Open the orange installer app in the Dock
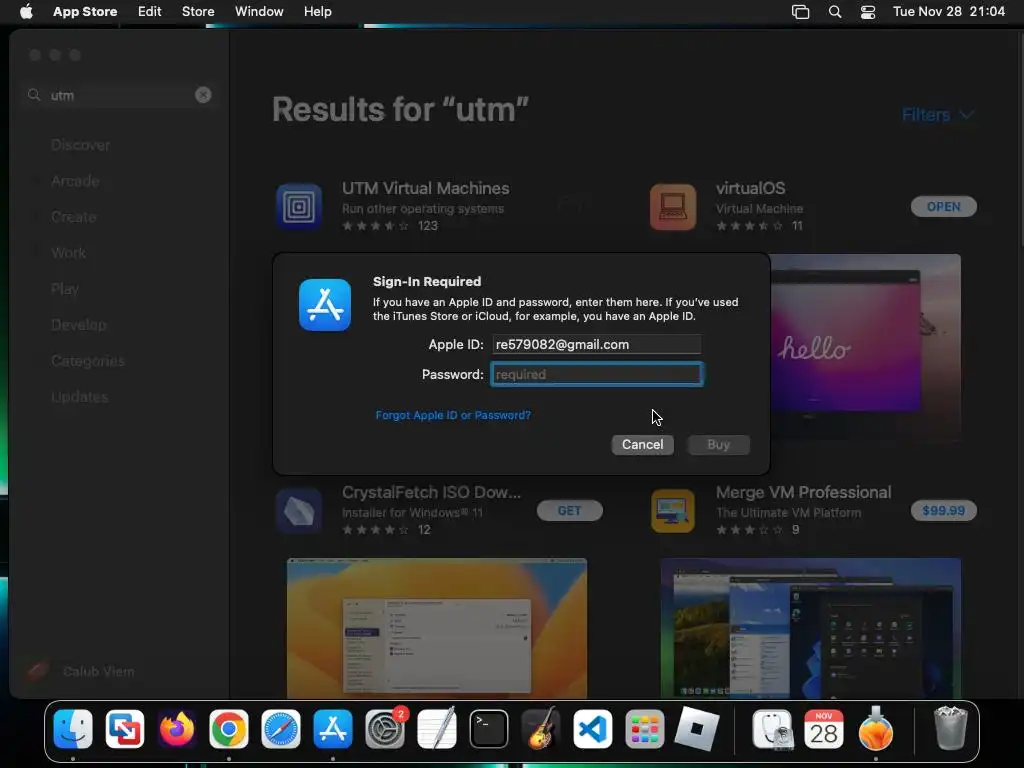 point(876,729)
